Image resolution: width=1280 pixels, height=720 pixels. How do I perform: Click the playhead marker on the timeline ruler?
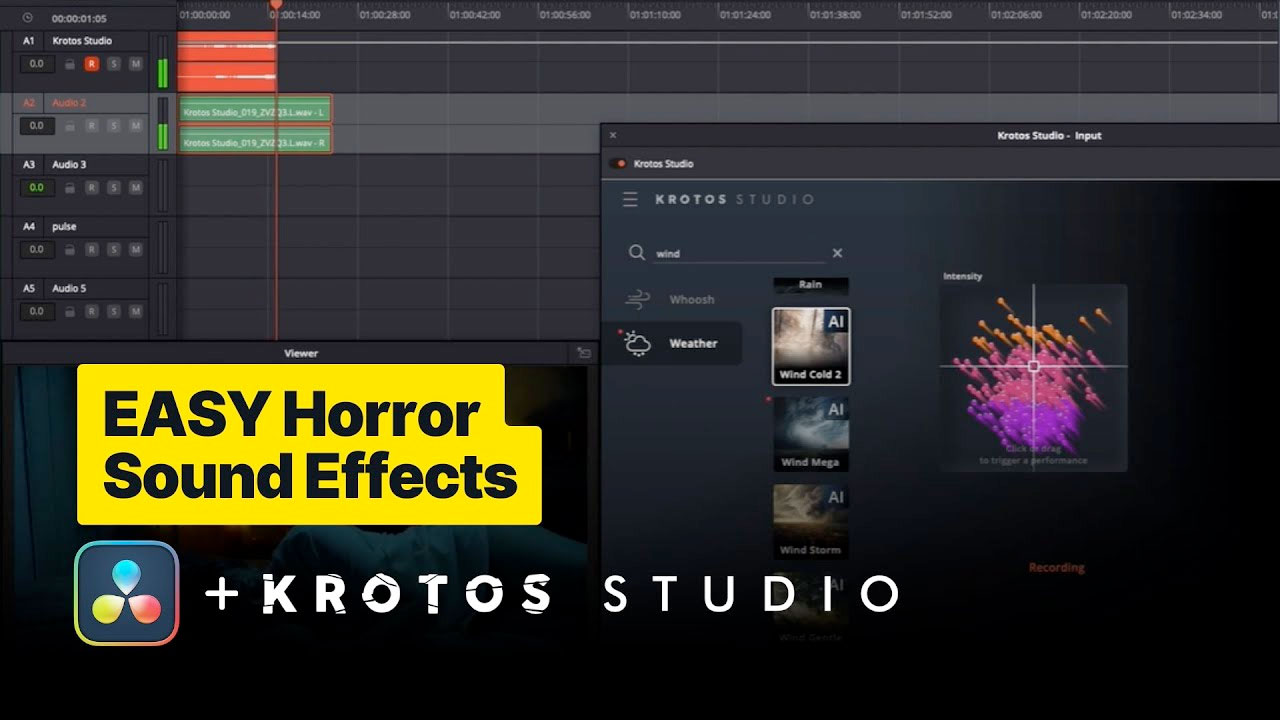click(276, 6)
